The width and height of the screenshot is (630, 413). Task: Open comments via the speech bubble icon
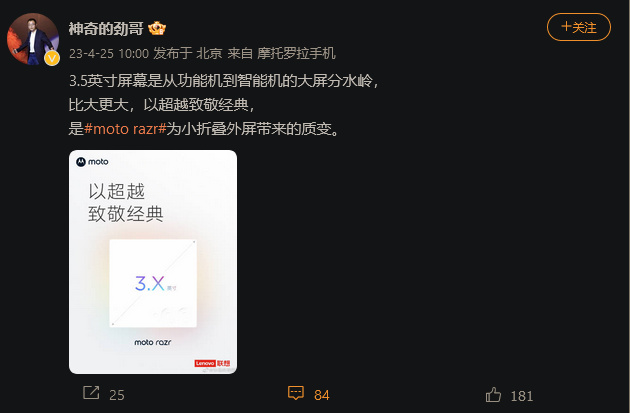click(296, 393)
